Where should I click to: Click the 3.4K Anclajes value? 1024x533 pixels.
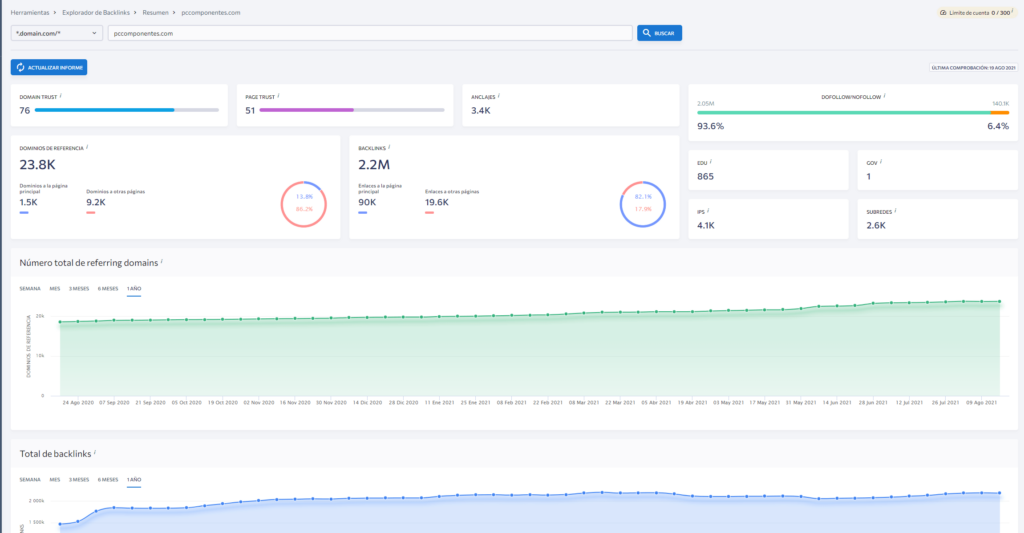click(x=481, y=111)
